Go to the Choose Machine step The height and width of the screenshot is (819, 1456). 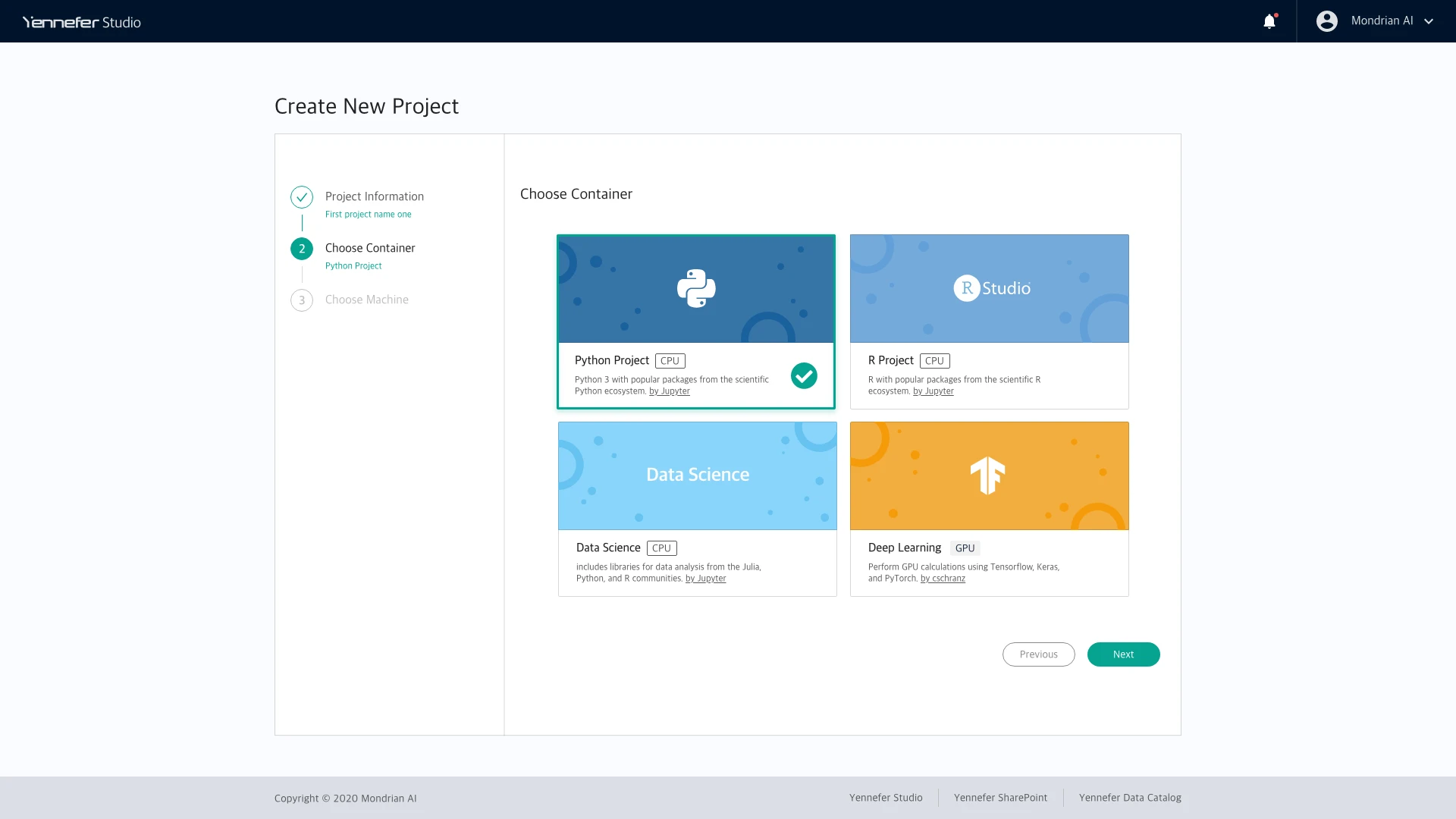point(366,300)
